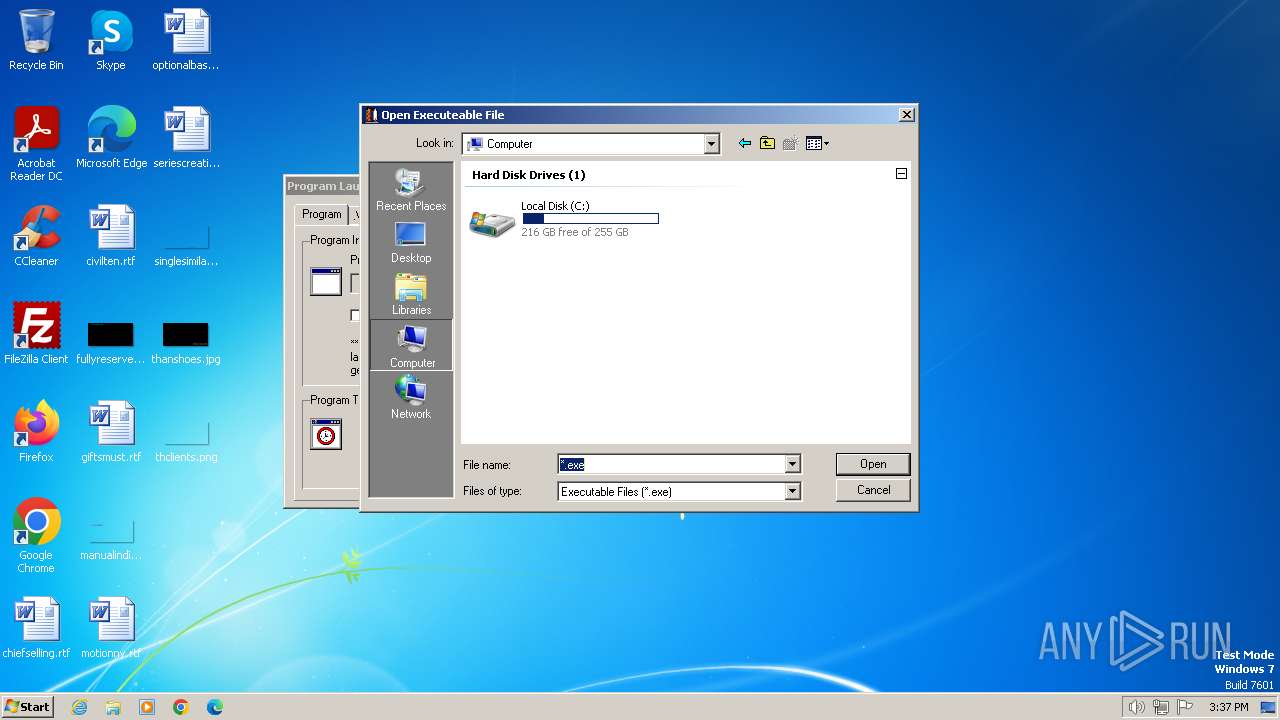Click into the File name field
1280x720 pixels.
(671, 464)
